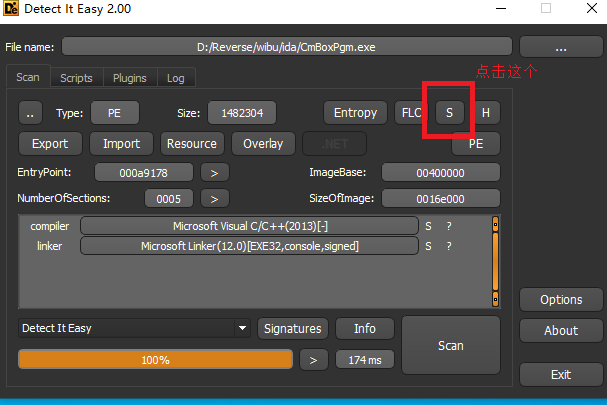Open the Options dialog
This screenshot has width=607, height=405.
561,299
